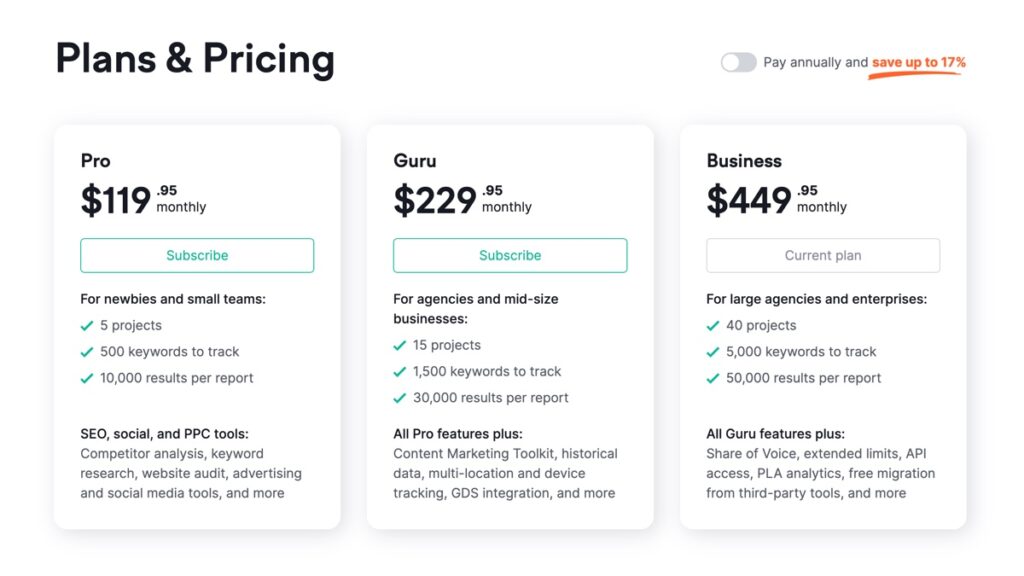1024x576 pixels.
Task: Click the Business plan title
Action: pos(744,161)
